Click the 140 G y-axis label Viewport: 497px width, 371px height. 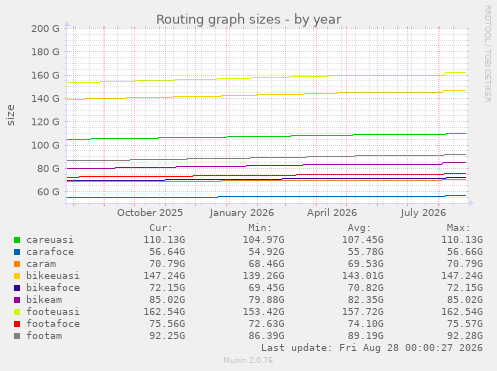[x=45, y=98]
